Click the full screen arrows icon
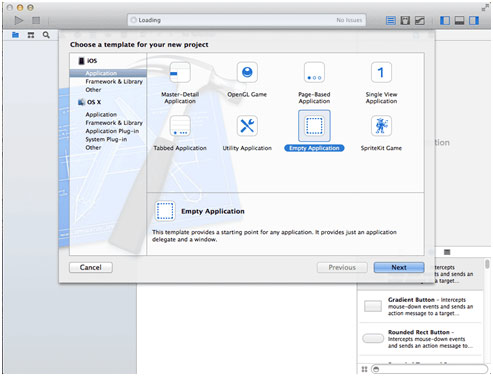493x376 pixels. [x=485, y=8]
